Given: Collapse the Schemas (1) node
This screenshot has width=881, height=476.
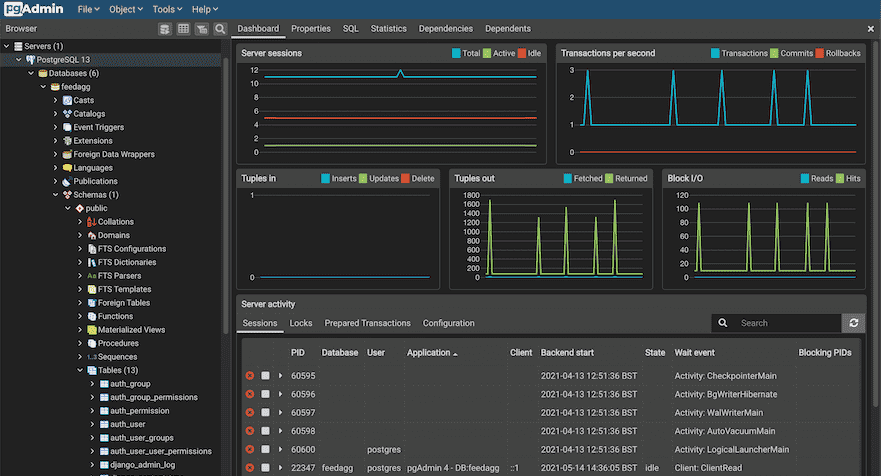Looking at the screenshot, I should 55,194.
